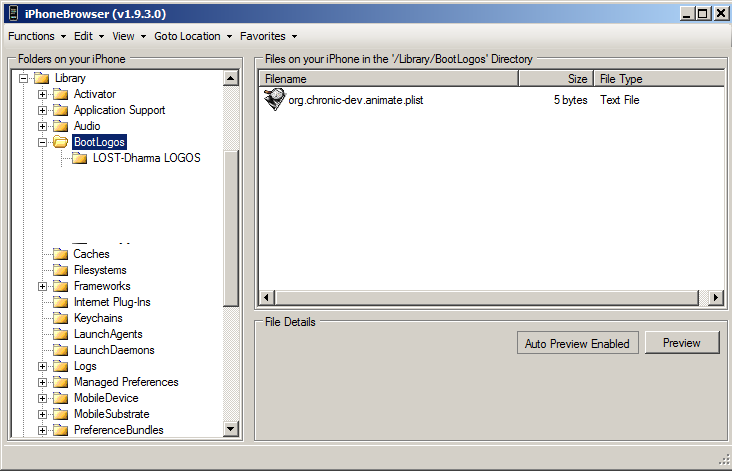Viewport: 732px width, 471px height.
Task: Click the folder tree scroll down arrow
Action: pyautogui.click(x=231, y=429)
